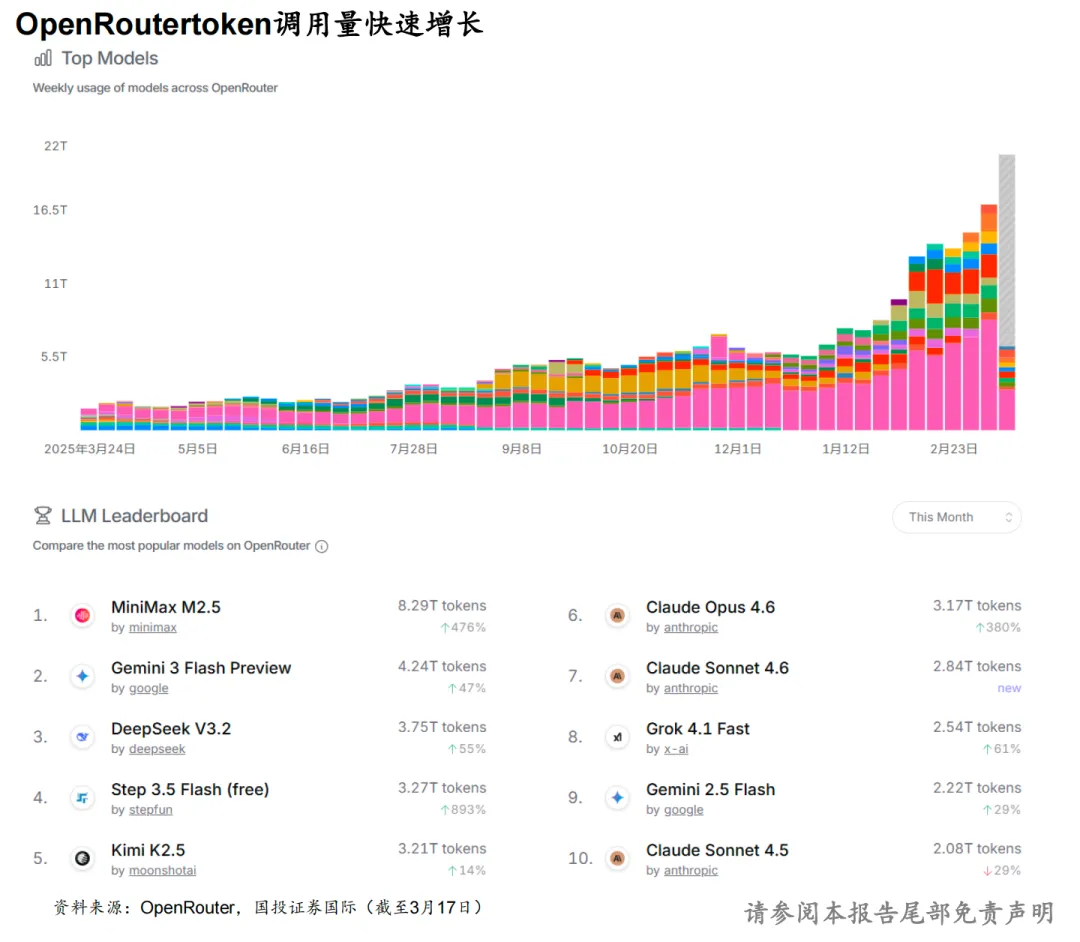Viewport: 1080px width, 942px height.
Task: Click the Claude Sonnet 4.5 logo icon
Action: pos(618,858)
